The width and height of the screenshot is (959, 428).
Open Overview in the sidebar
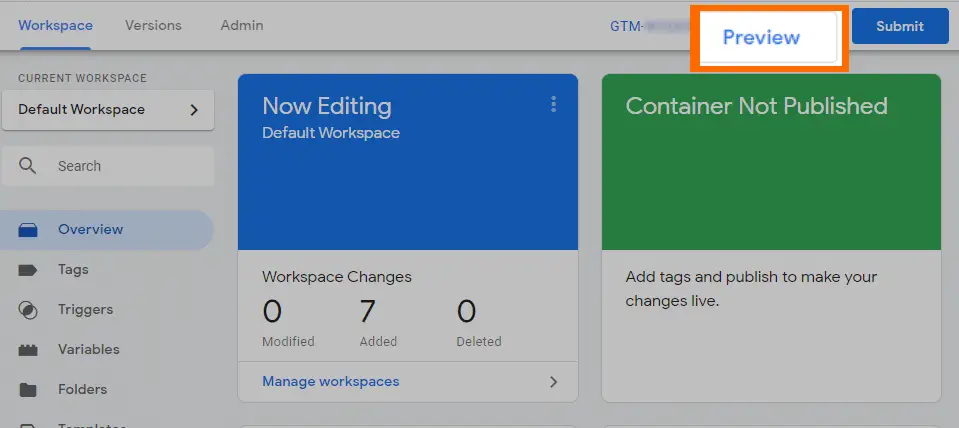pyautogui.click(x=106, y=229)
